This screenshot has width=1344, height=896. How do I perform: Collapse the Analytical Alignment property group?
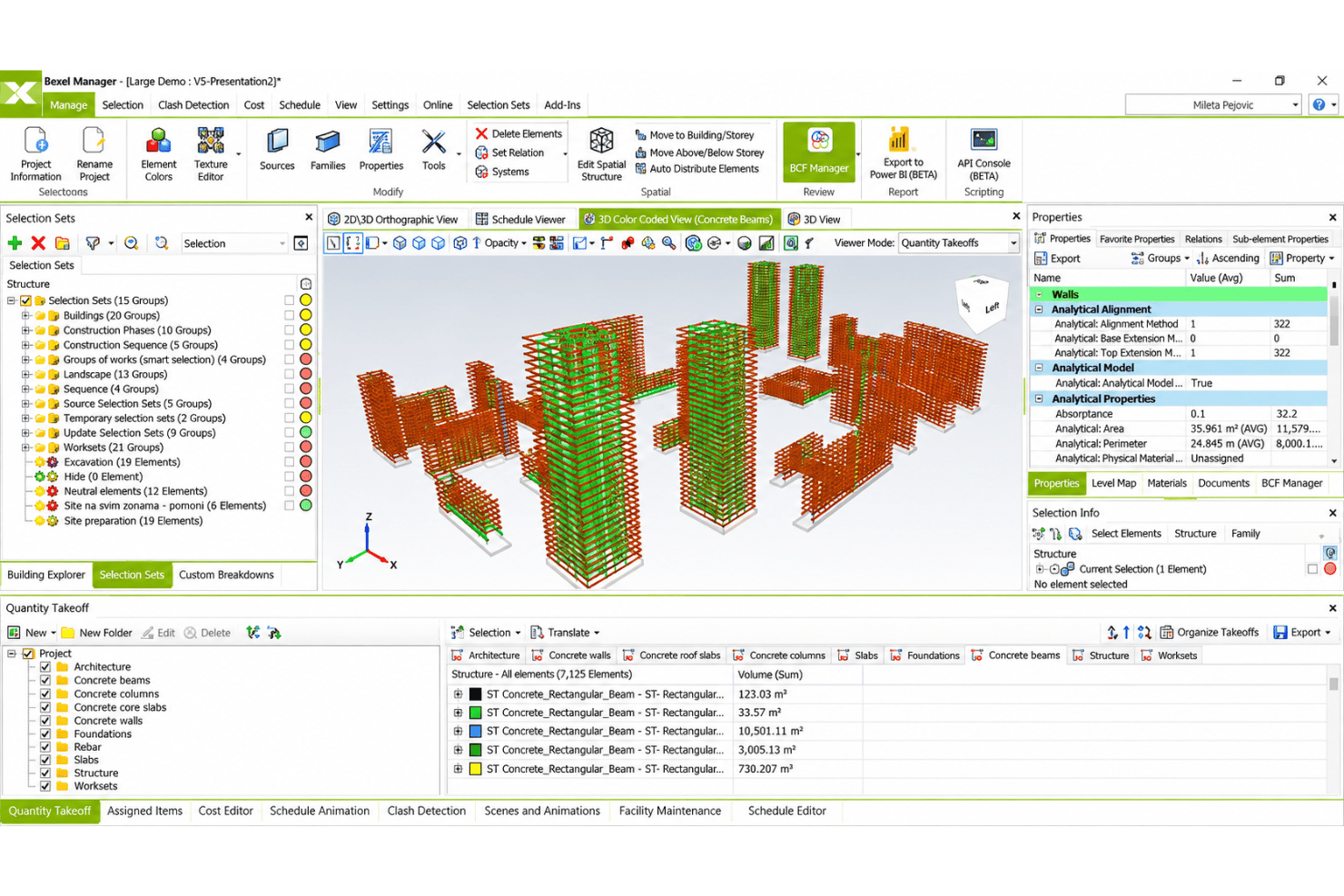pos(1039,310)
